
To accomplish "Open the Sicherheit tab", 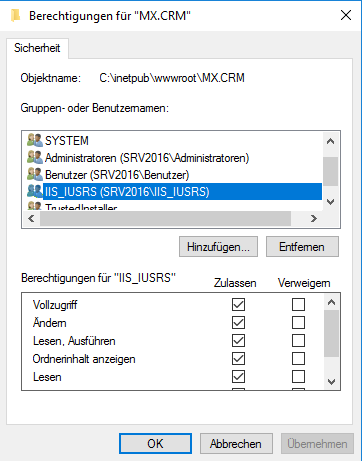I will pos(37,48).
